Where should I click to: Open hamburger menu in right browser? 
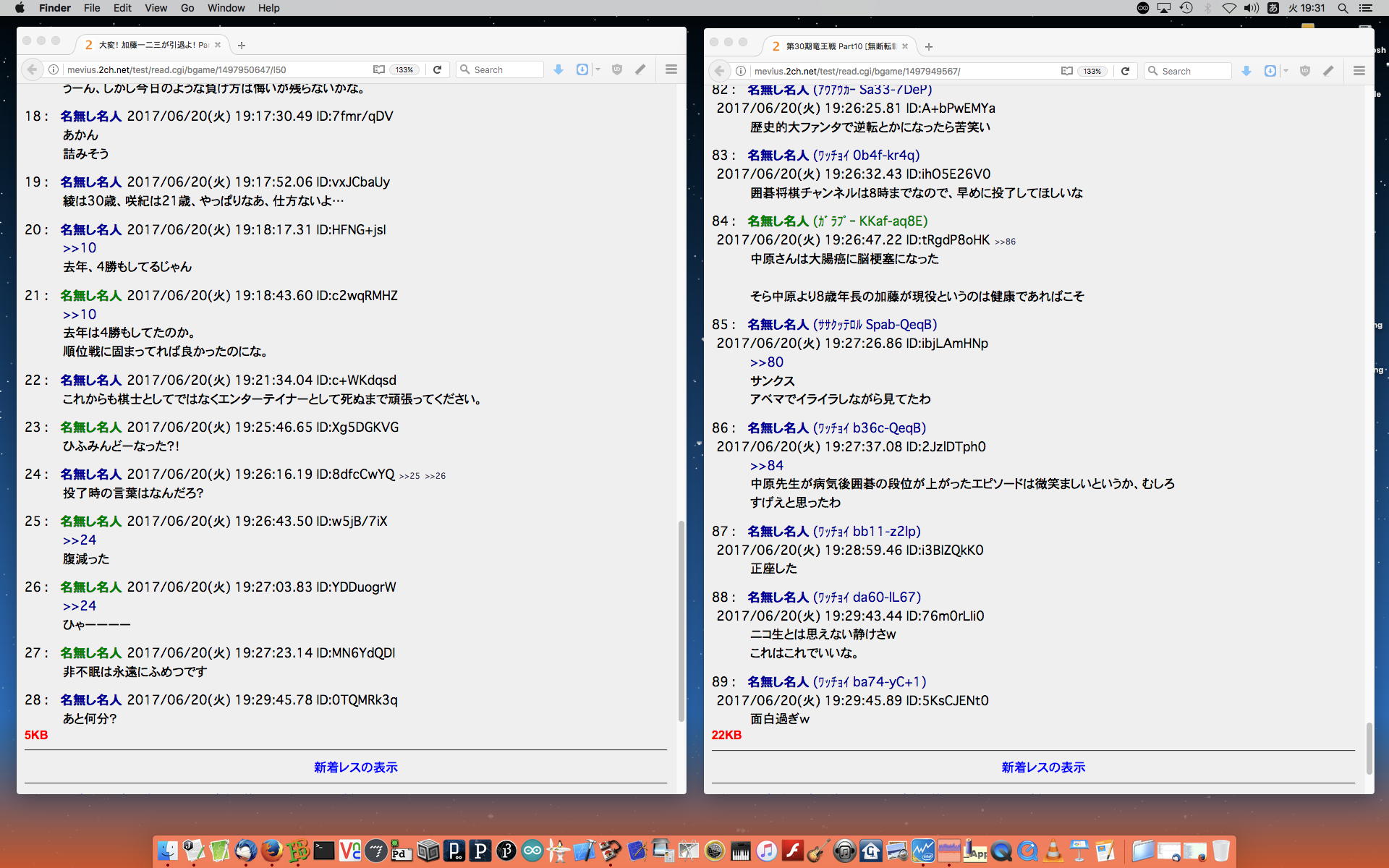click(1359, 71)
